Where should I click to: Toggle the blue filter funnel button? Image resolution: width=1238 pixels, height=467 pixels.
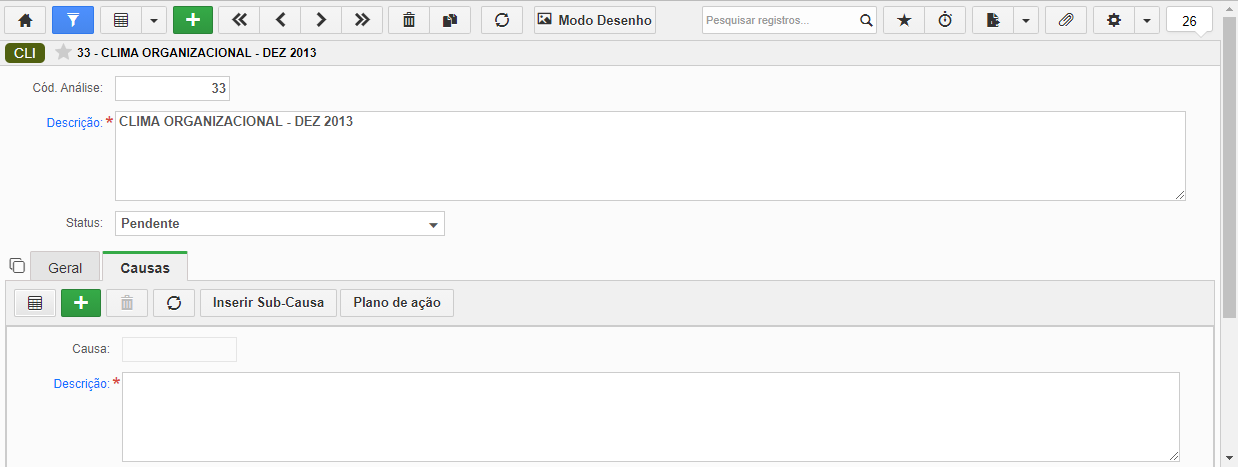[73, 20]
